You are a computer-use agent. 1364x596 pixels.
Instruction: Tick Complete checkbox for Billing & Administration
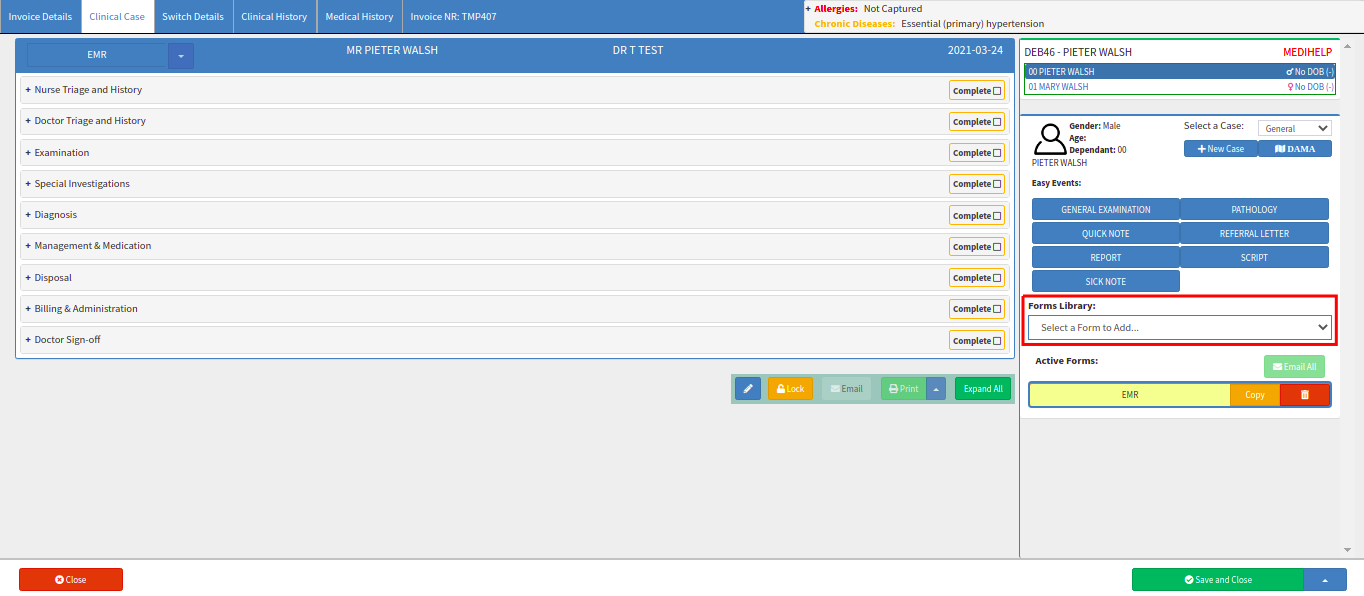[x=997, y=309]
